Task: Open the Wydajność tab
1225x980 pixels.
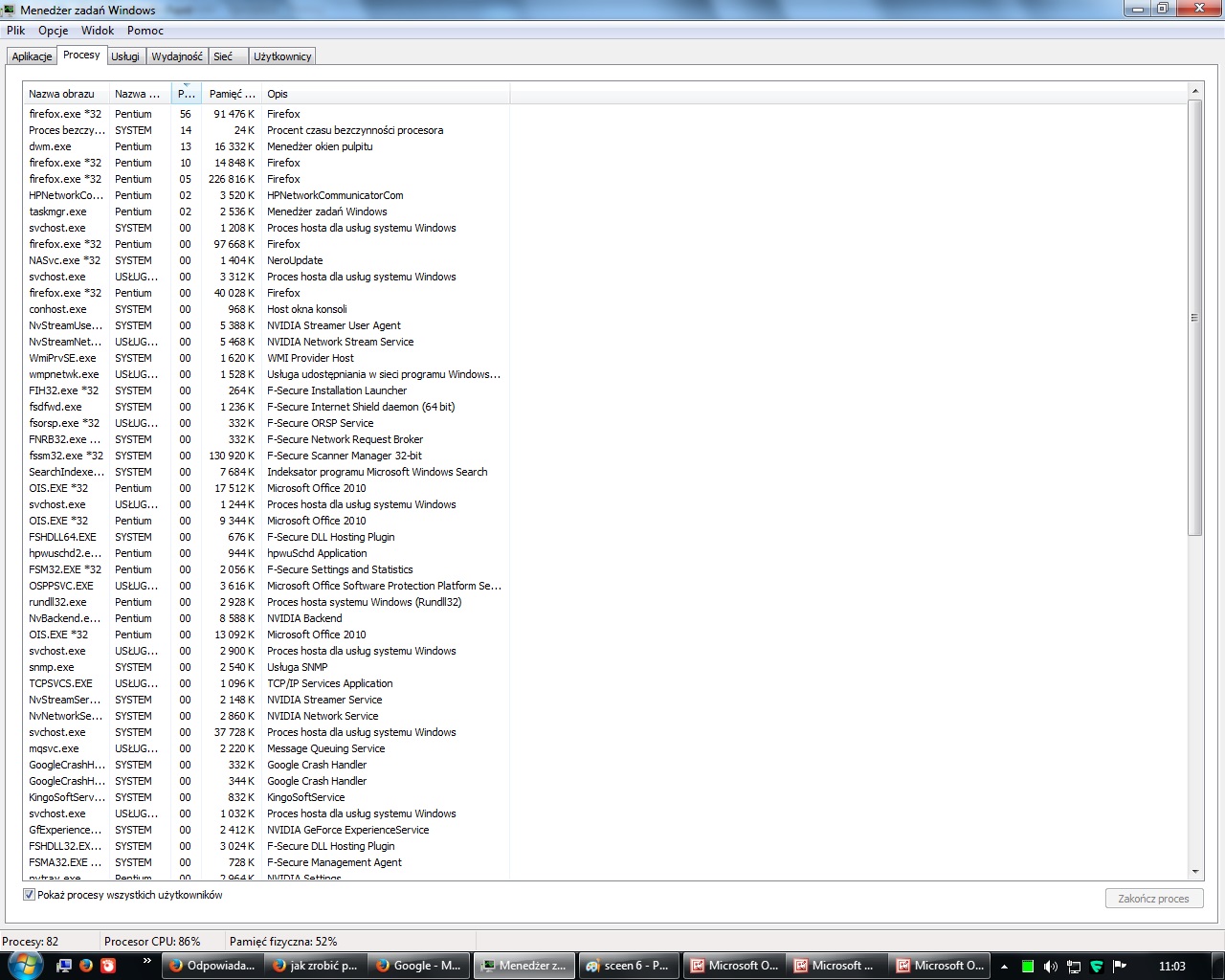Action: [x=177, y=56]
